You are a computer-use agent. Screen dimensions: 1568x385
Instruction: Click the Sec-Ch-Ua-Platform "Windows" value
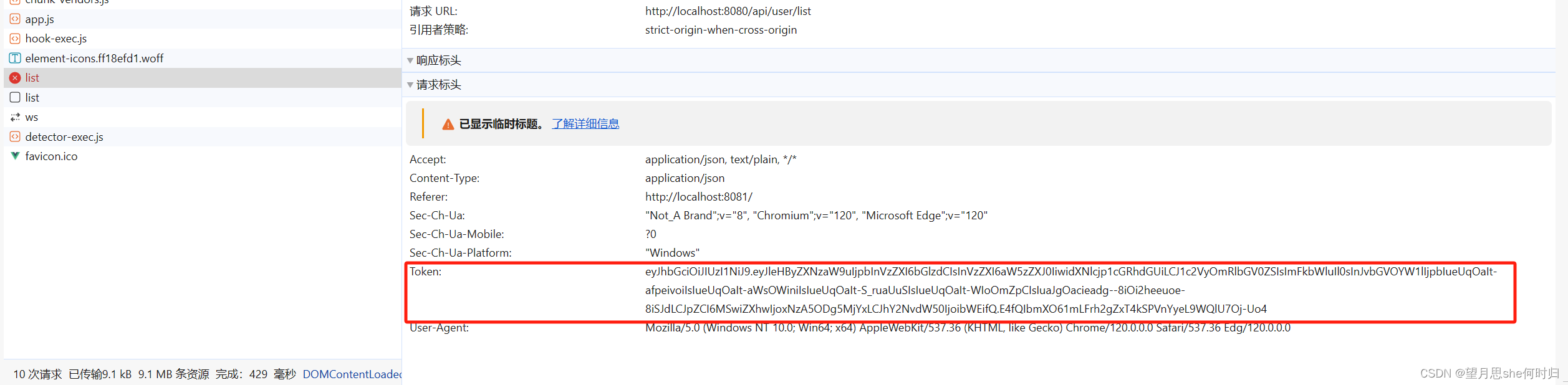point(672,253)
